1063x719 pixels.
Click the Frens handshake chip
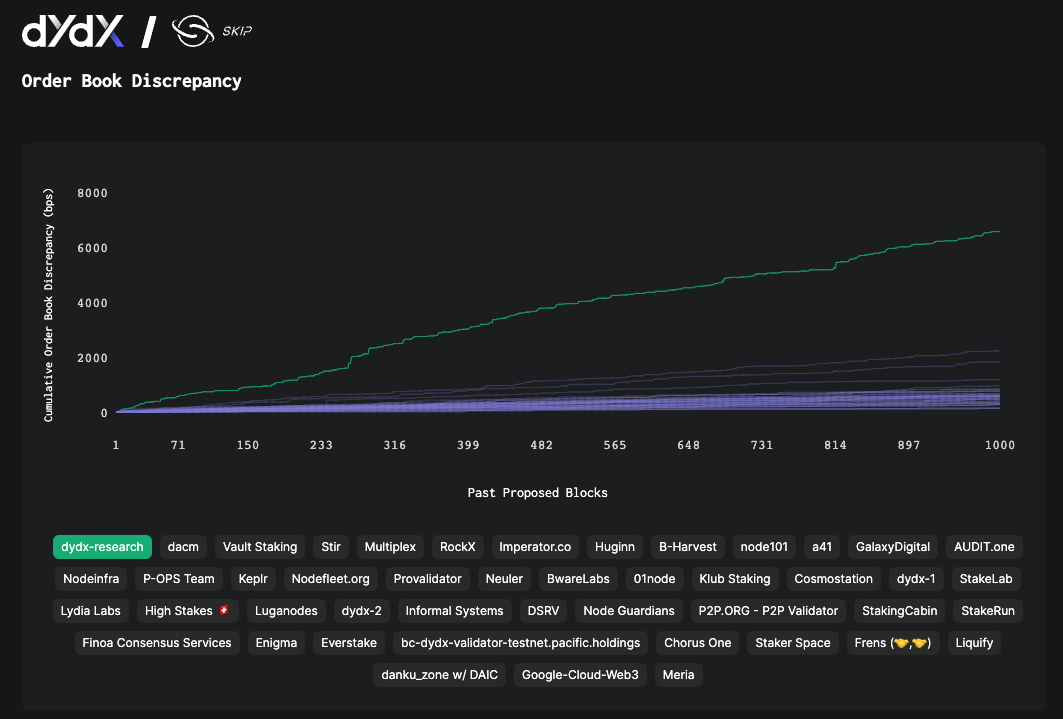tap(893, 642)
